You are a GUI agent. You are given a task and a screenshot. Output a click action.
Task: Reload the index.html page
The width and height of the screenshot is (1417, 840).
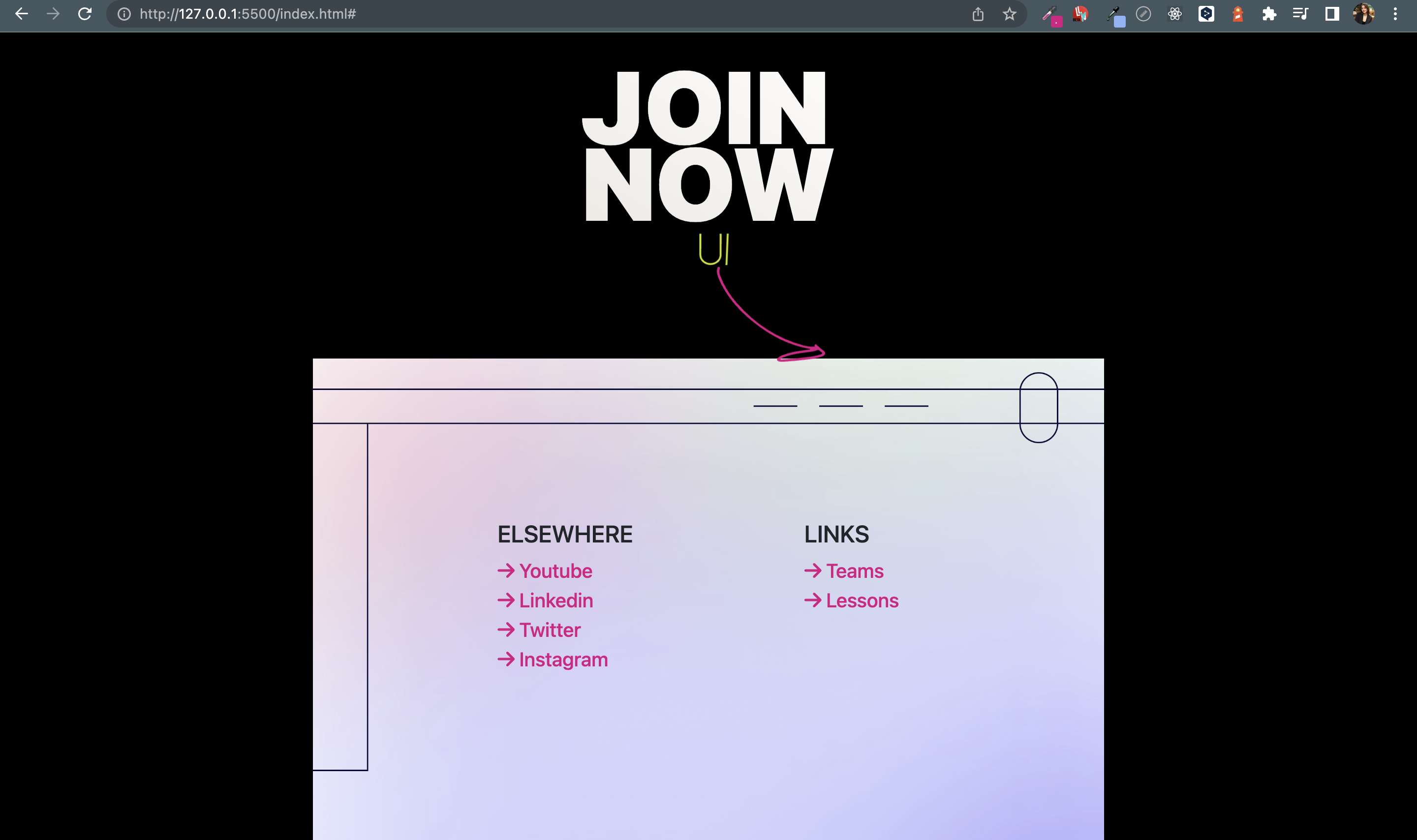click(x=85, y=14)
